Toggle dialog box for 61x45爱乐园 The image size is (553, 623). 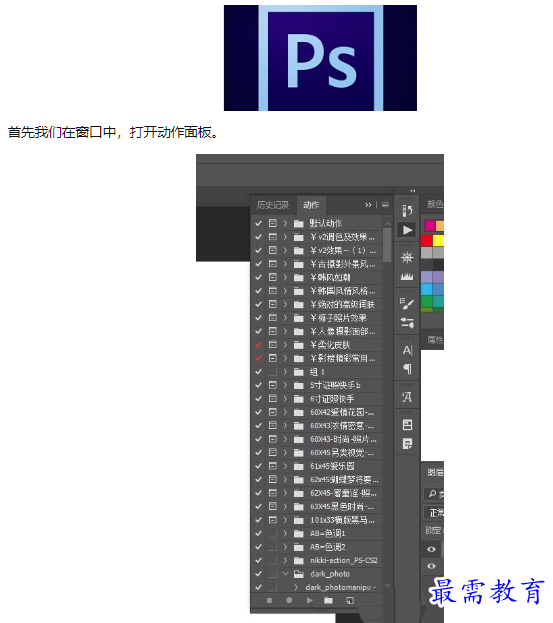273,466
